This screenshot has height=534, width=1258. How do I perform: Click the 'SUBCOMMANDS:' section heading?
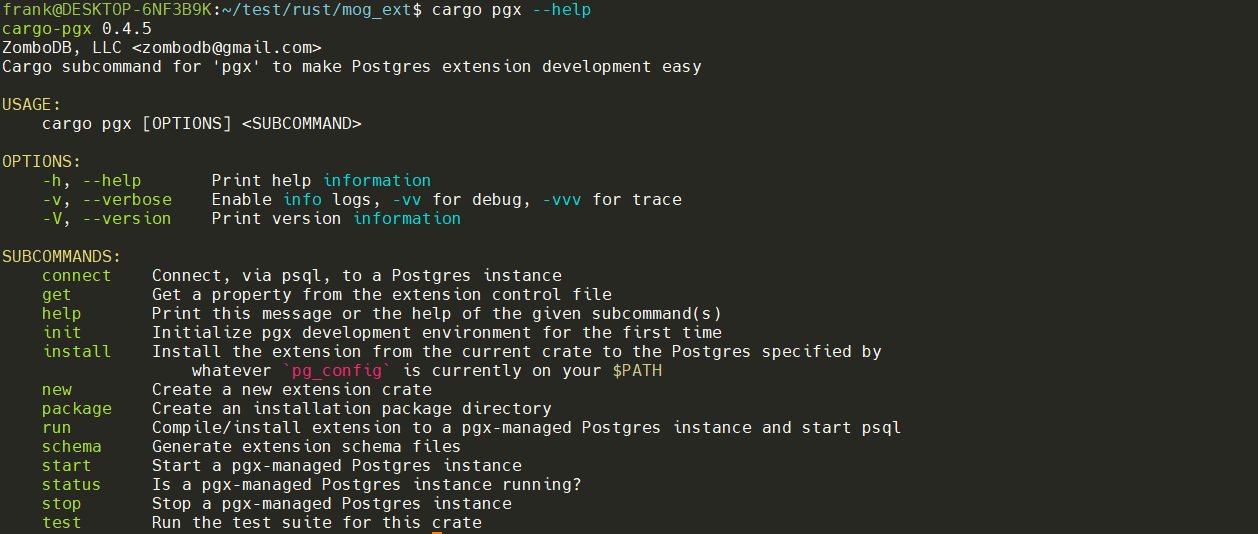coord(62,257)
